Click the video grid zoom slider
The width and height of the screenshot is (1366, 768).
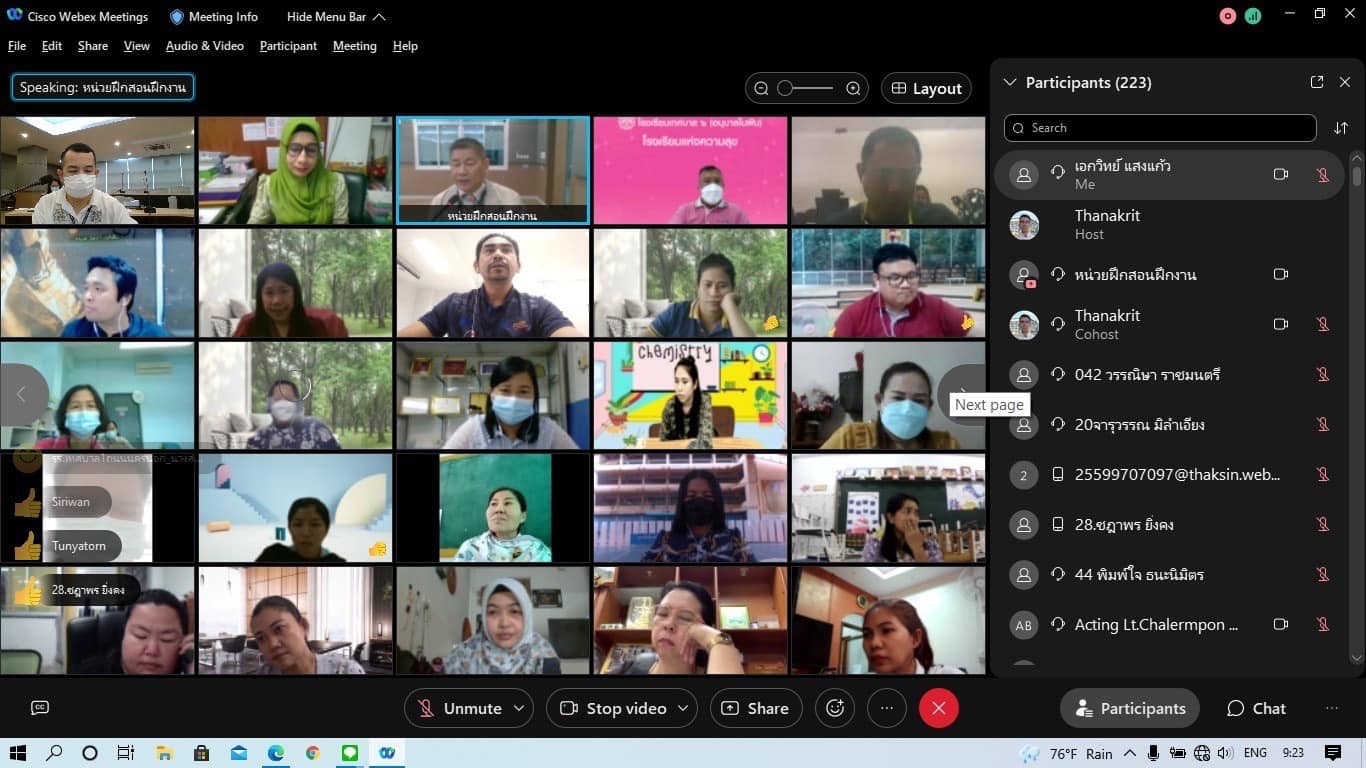pyautogui.click(x=807, y=88)
